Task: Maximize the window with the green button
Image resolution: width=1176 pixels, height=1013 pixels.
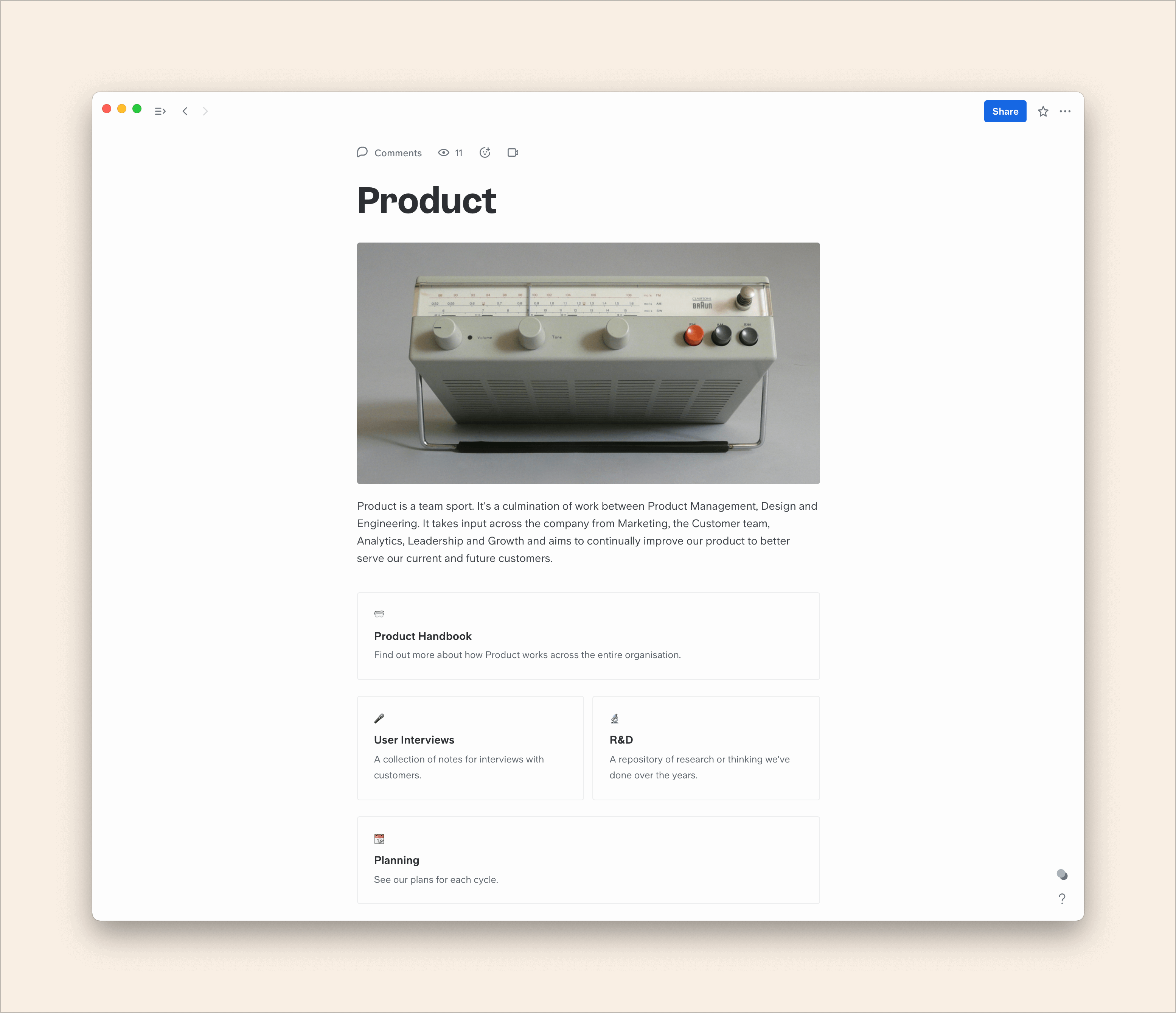Action: [137, 109]
